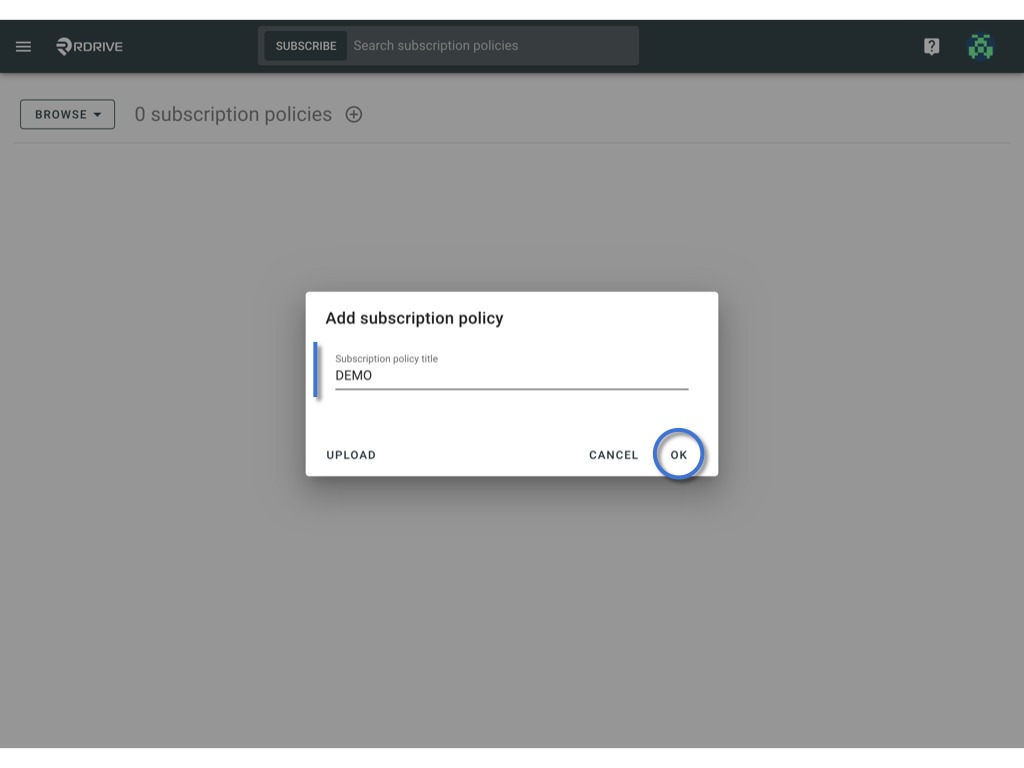
Task: Click UPLOAD in the dialog
Action: click(351, 455)
